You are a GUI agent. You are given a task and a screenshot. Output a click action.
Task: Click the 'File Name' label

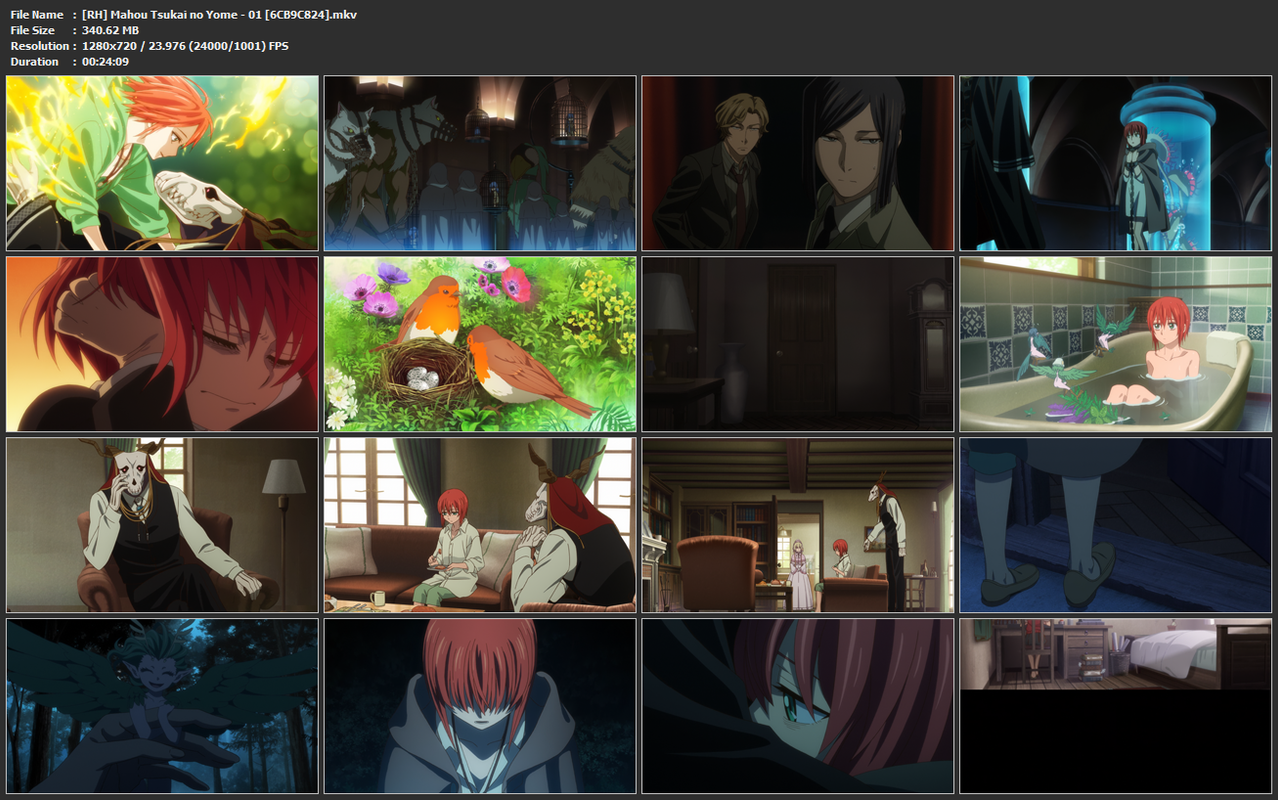[x=37, y=15]
